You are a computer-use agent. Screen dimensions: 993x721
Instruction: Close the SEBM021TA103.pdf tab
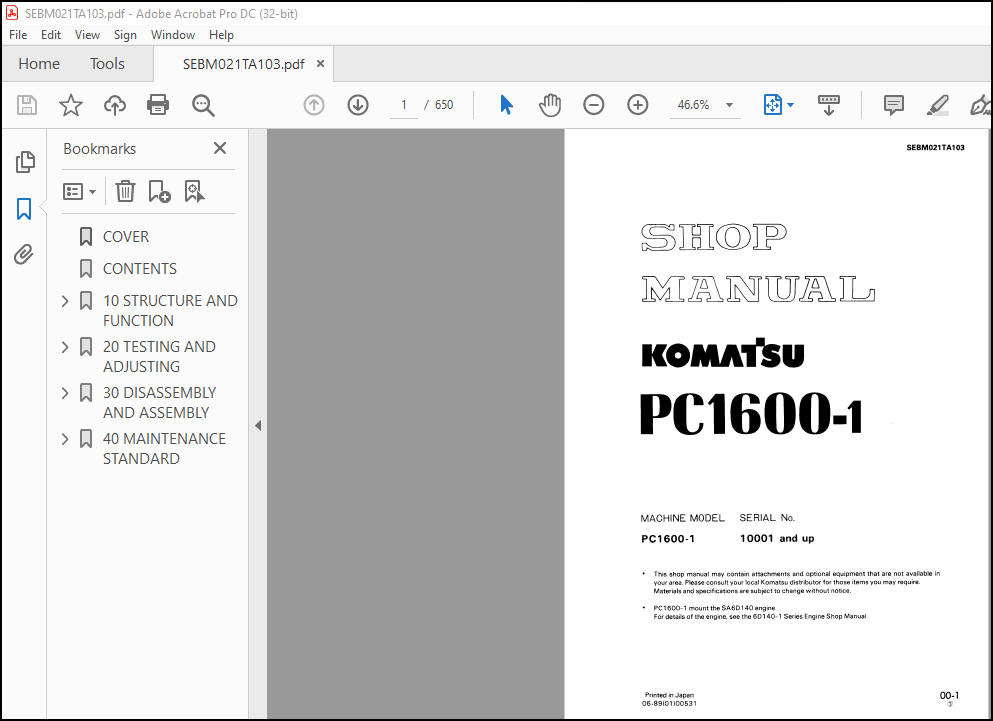click(320, 64)
